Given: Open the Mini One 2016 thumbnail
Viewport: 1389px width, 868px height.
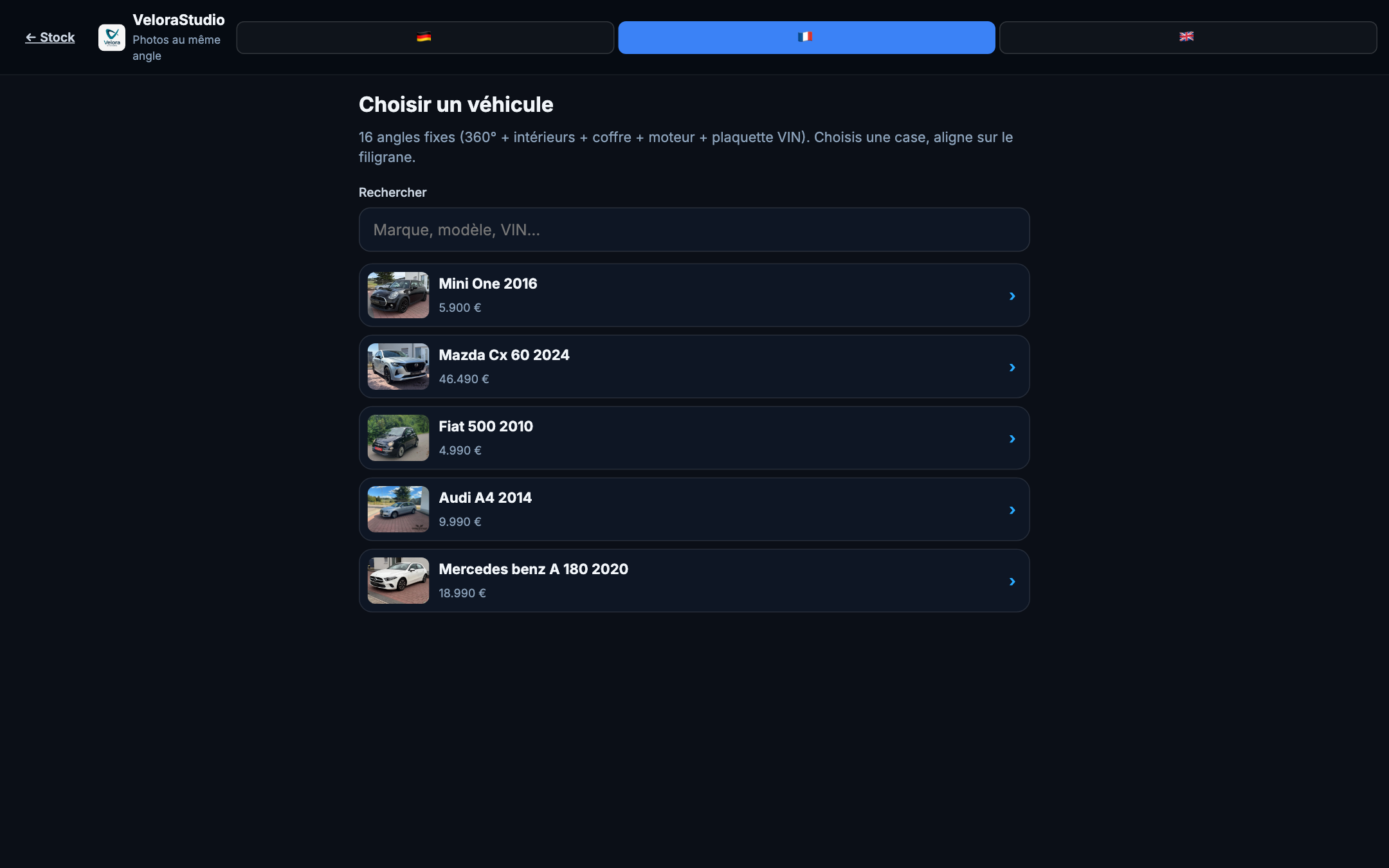Looking at the screenshot, I should tap(398, 295).
